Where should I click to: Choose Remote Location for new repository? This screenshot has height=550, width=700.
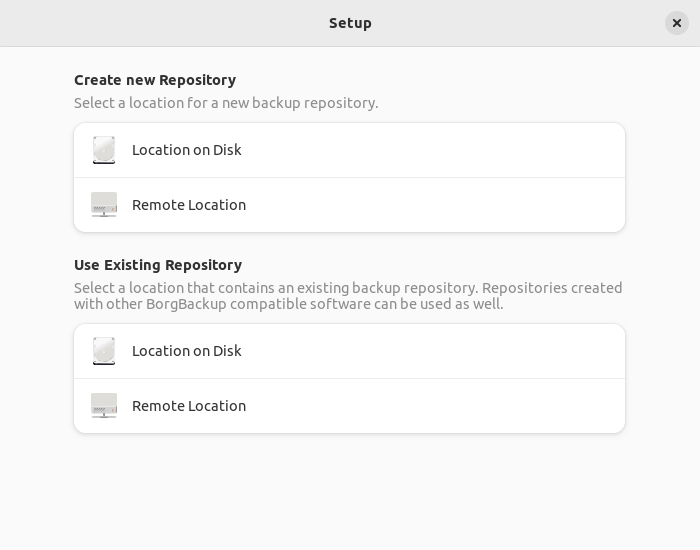[x=349, y=205]
